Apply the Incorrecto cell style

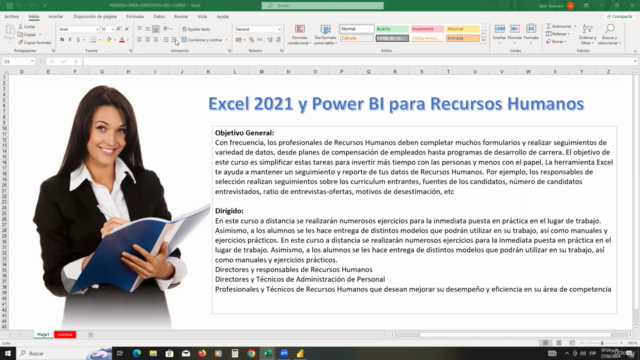pyautogui.click(x=427, y=29)
